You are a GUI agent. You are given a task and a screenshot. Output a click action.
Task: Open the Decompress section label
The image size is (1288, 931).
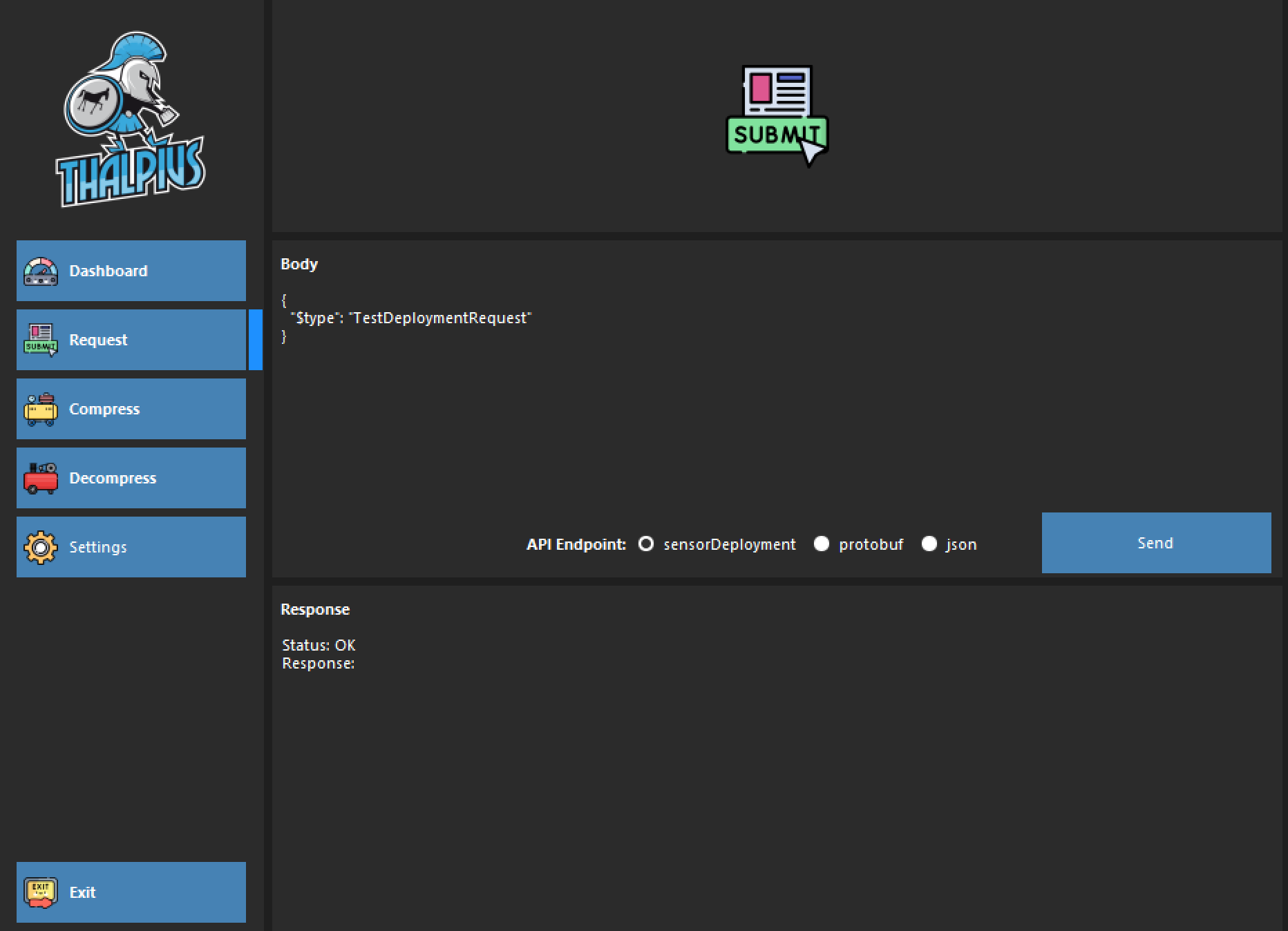[113, 478]
